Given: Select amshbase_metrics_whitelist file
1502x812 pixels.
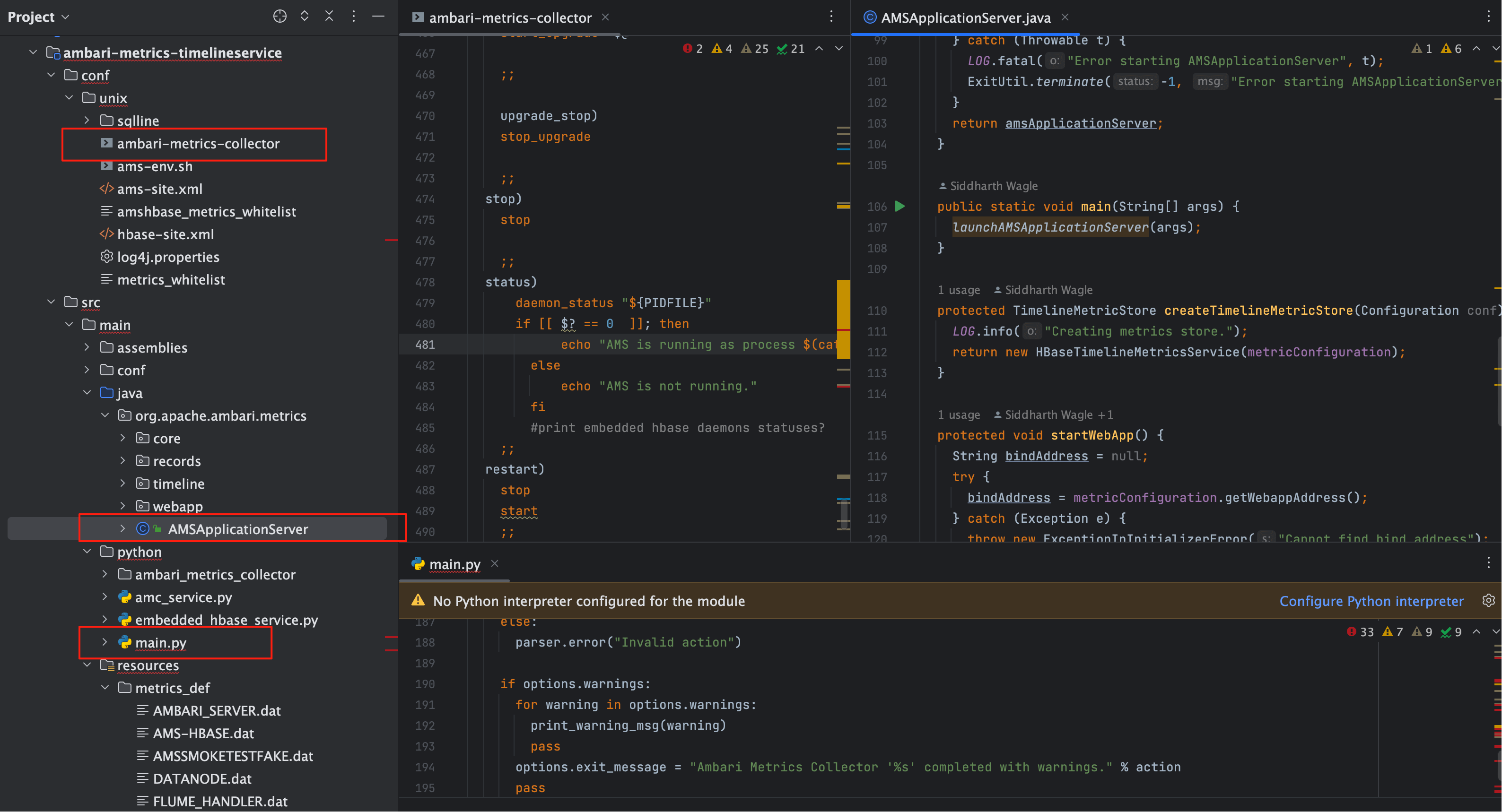Looking at the screenshot, I should pos(206,212).
